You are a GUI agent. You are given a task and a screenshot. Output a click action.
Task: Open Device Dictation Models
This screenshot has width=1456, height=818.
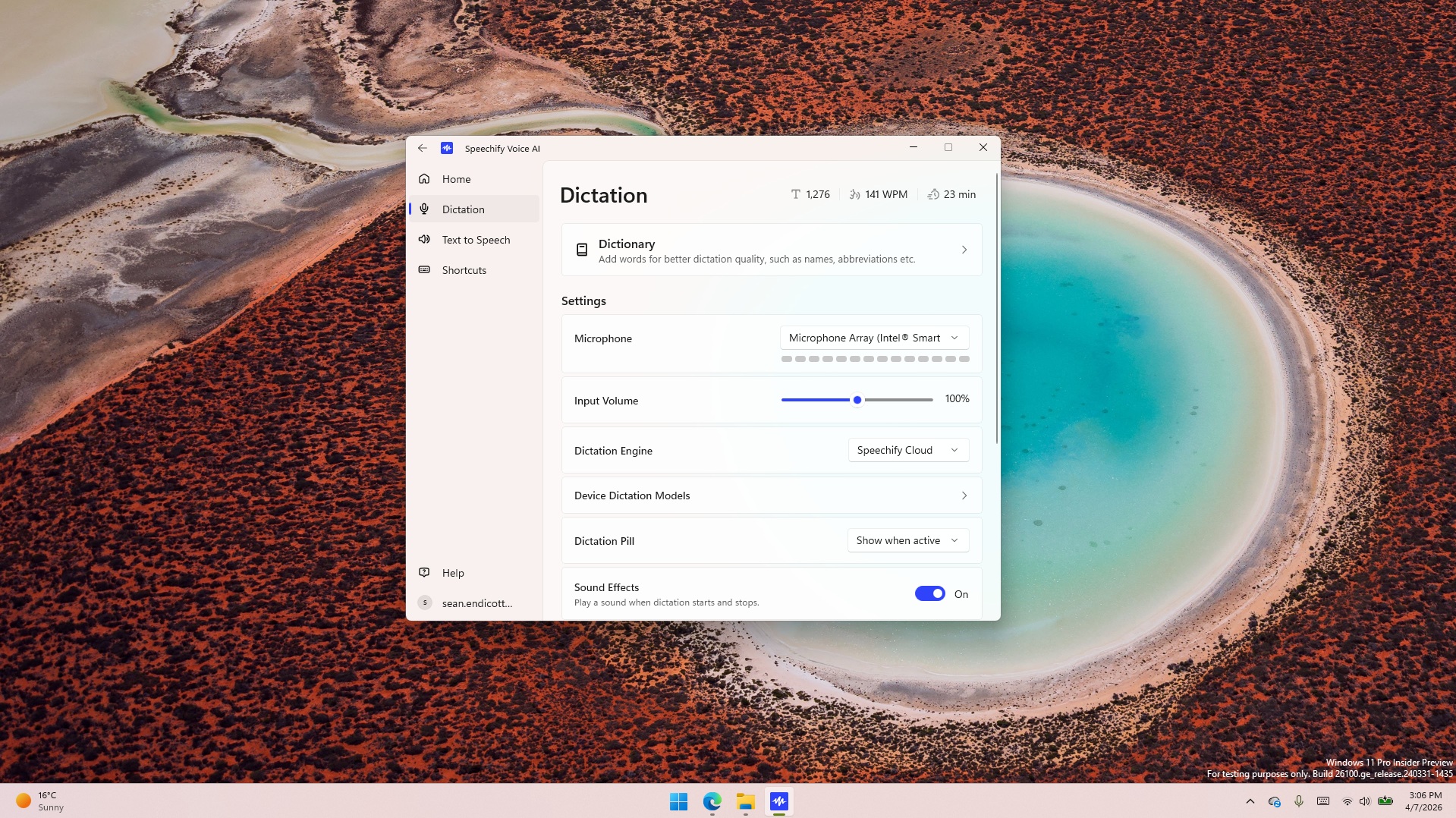(771, 495)
